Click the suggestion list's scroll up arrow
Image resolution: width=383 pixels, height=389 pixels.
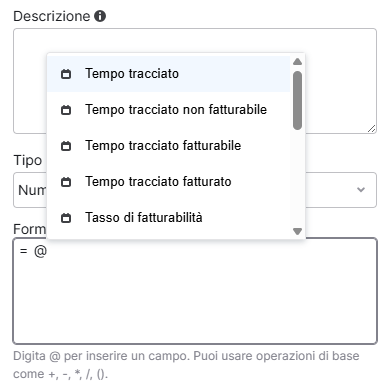pyautogui.click(x=297, y=62)
